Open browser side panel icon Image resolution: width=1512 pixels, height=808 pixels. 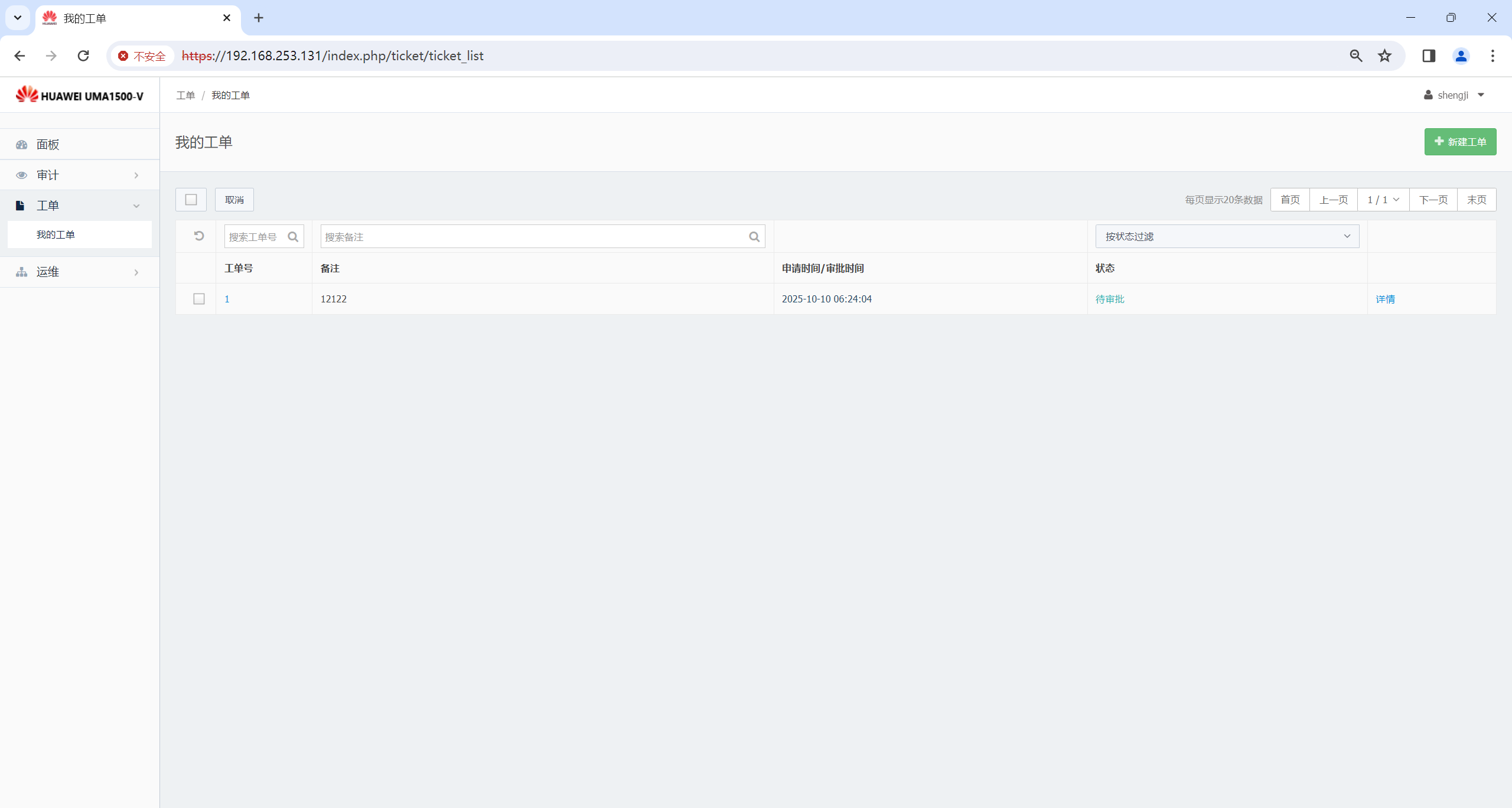point(1429,56)
